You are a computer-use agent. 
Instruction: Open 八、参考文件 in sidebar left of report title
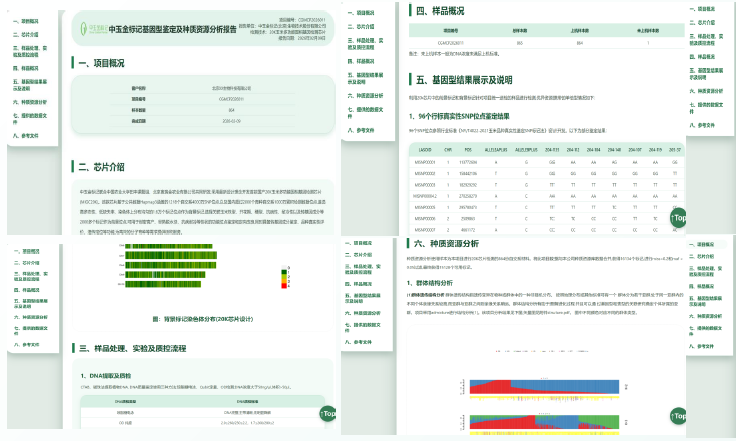26,136
